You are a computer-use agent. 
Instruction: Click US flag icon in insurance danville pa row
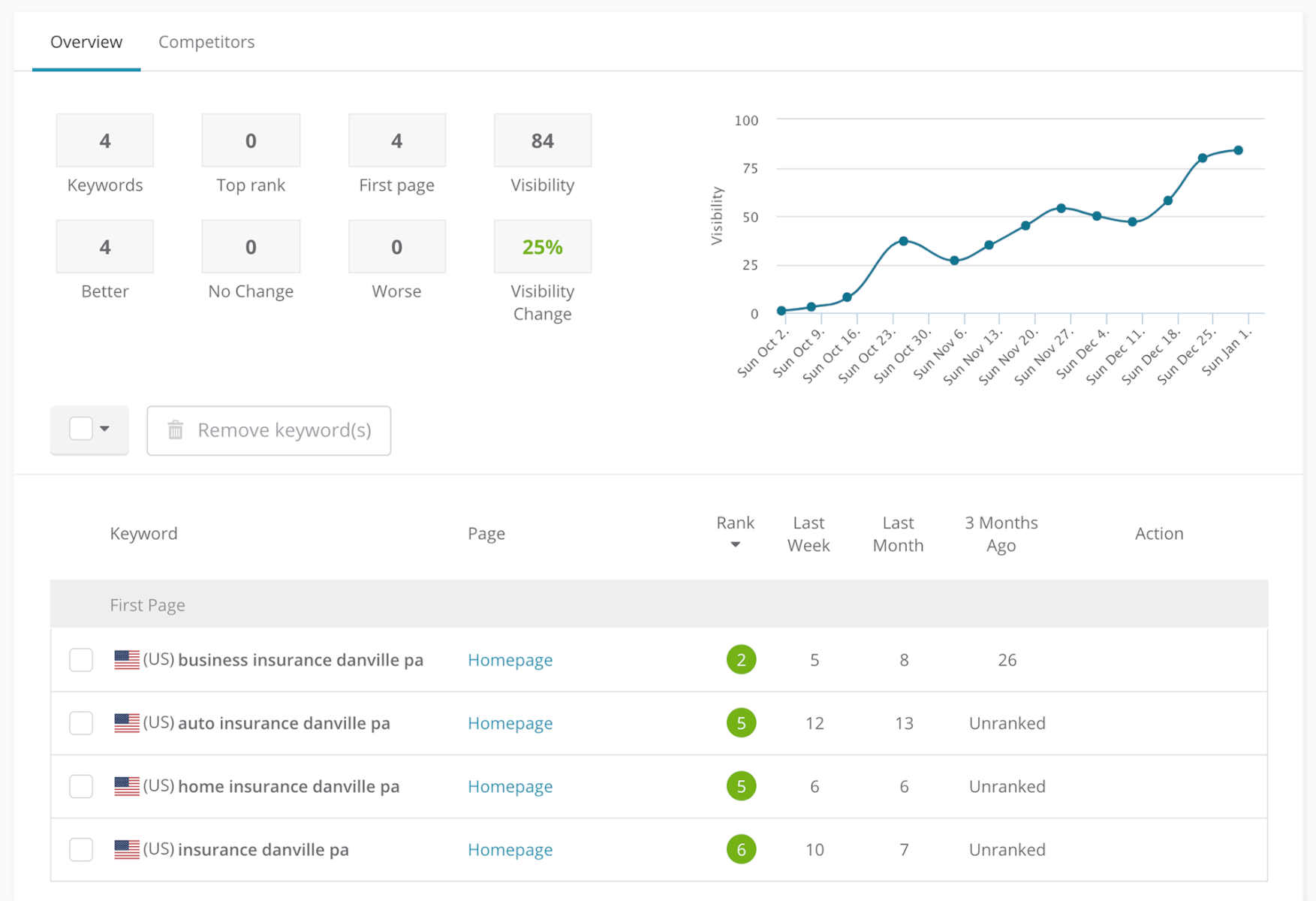point(127,848)
